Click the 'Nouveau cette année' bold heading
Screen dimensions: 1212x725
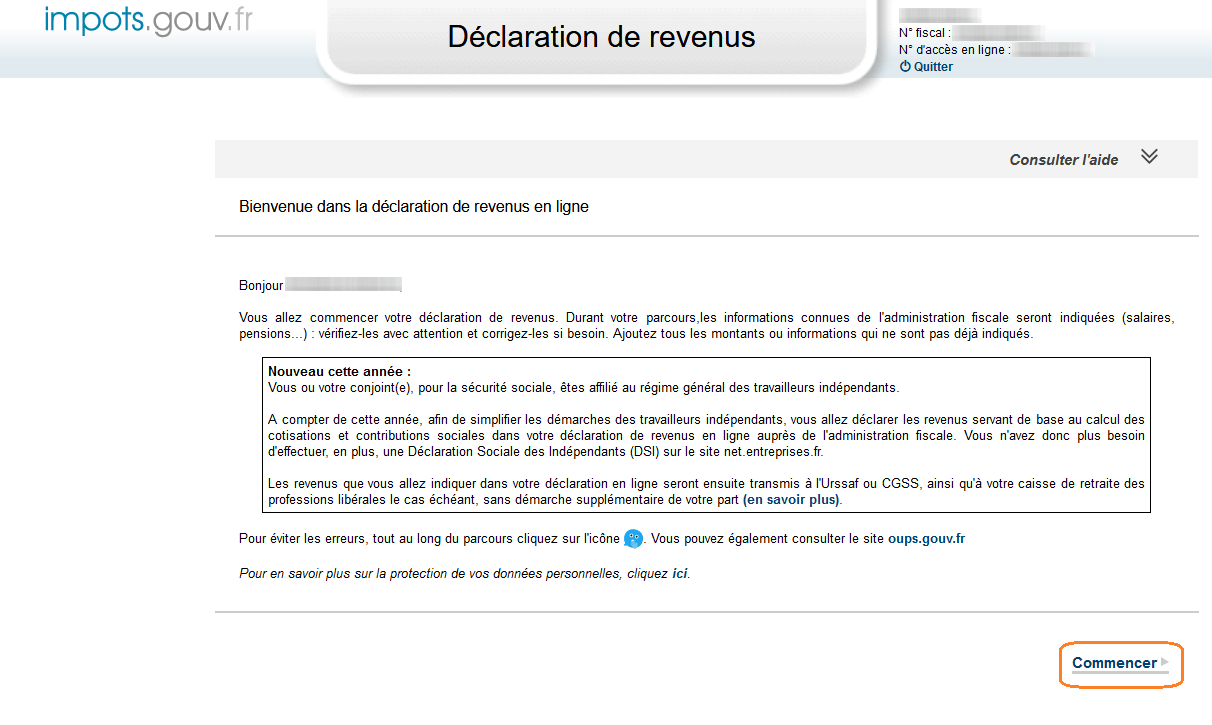pyautogui.click(x=339, y=371)
